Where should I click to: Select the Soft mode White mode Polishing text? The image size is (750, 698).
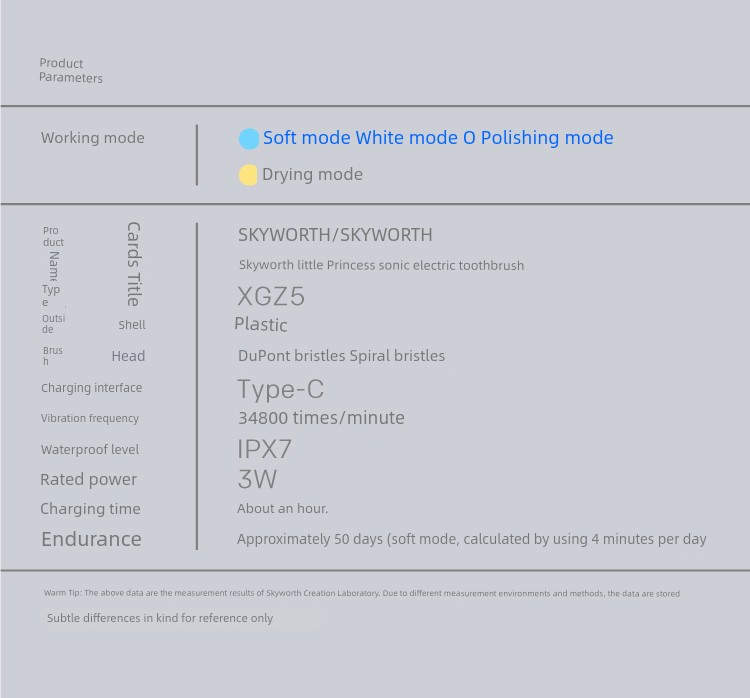click(x=438, y=138)
